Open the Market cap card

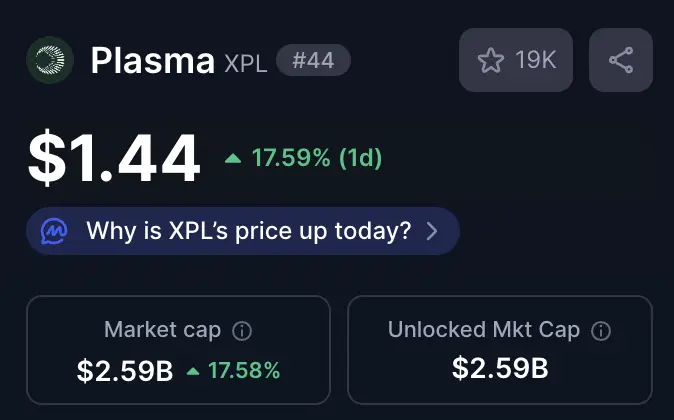(x=178, y=350)
